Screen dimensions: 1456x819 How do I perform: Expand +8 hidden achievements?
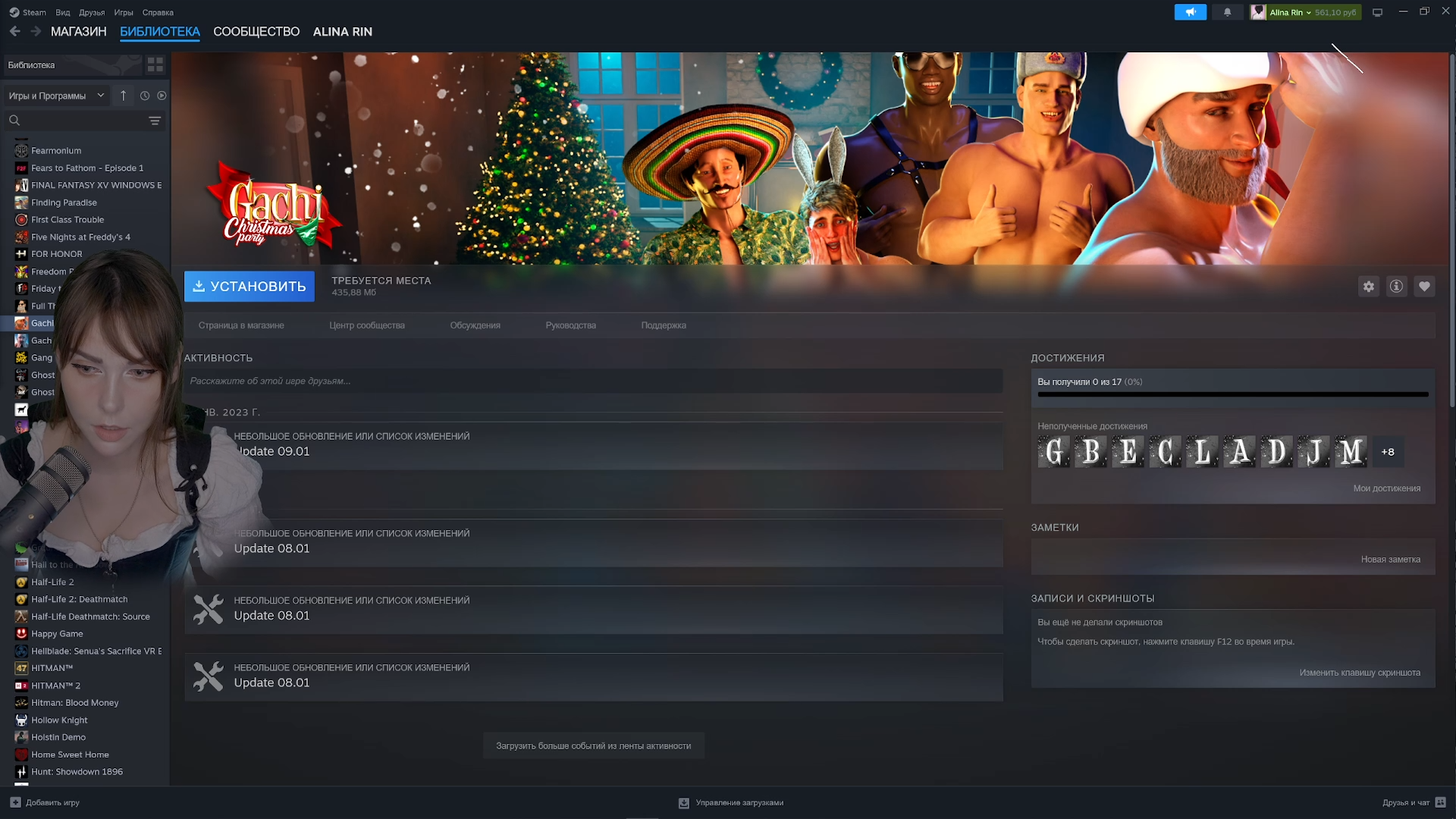click(x=1387, y=452)
